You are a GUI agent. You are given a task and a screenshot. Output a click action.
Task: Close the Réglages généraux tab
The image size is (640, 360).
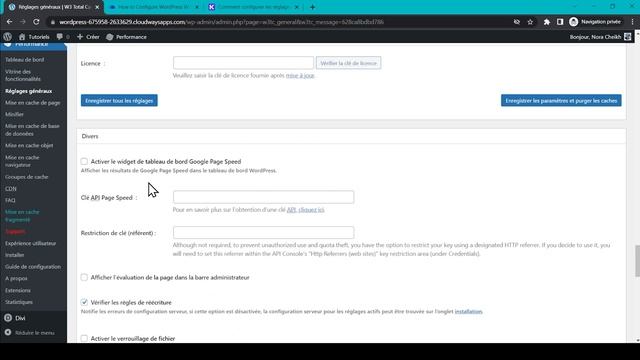(97, 7)
